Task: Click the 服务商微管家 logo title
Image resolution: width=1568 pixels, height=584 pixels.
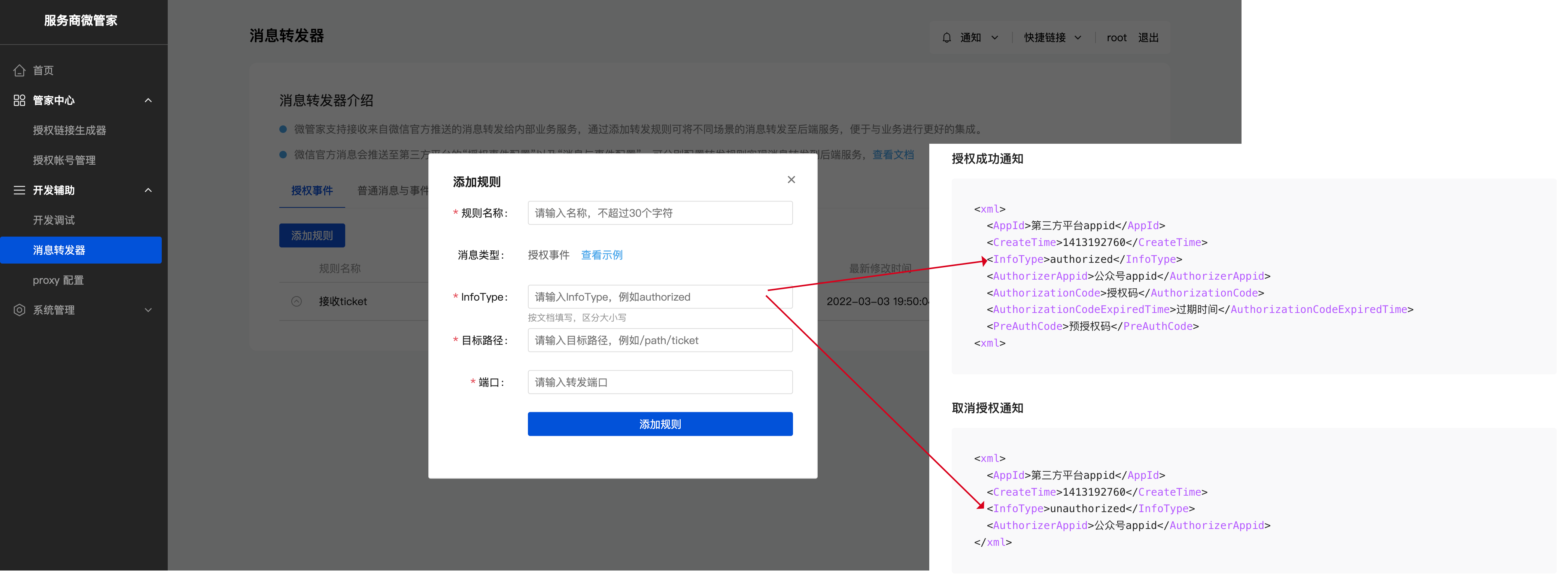Action: tap(80, 21)
